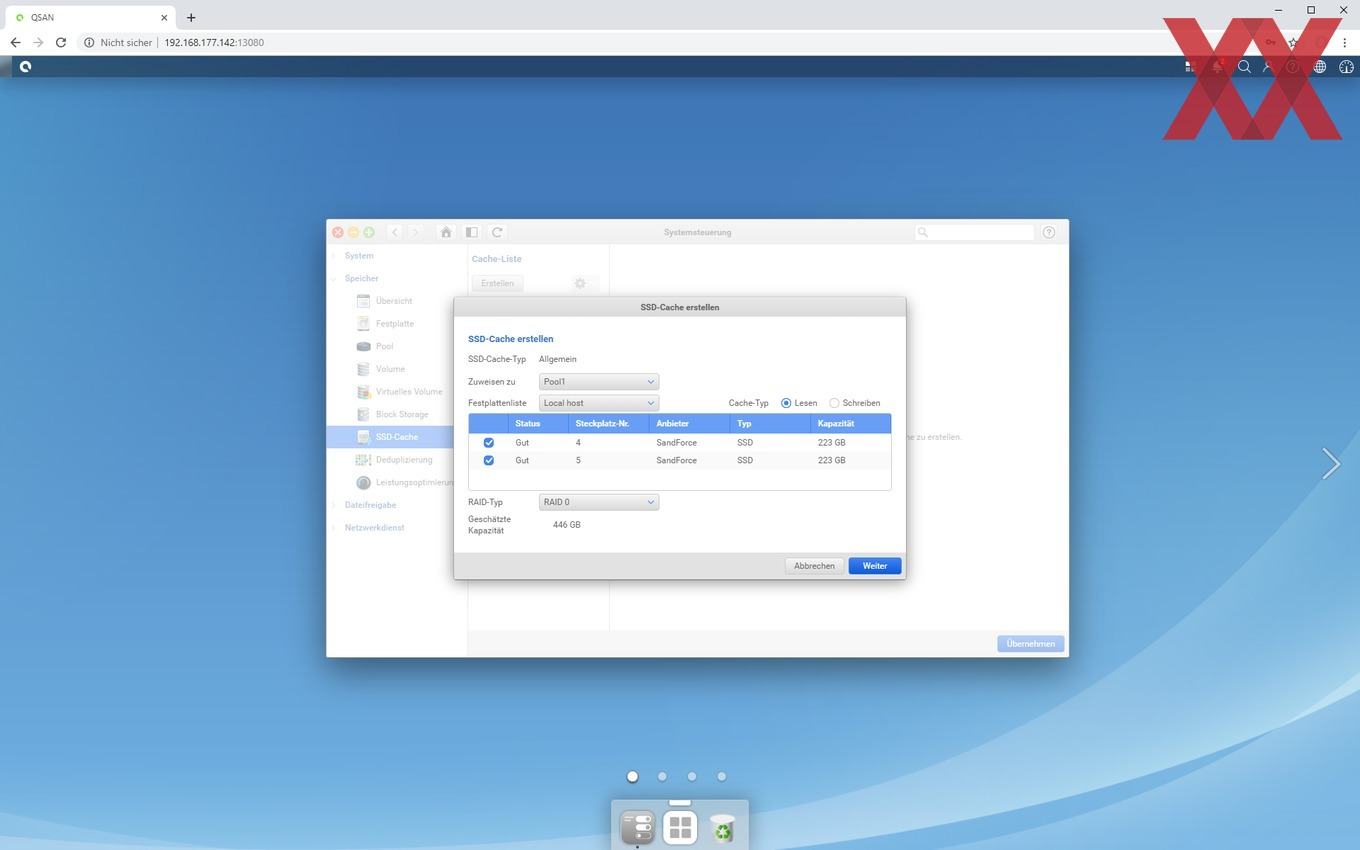Switch to first desktop page dot
Image resolution: width=1360 pixels, height=850 pixels.
(632, 776)
